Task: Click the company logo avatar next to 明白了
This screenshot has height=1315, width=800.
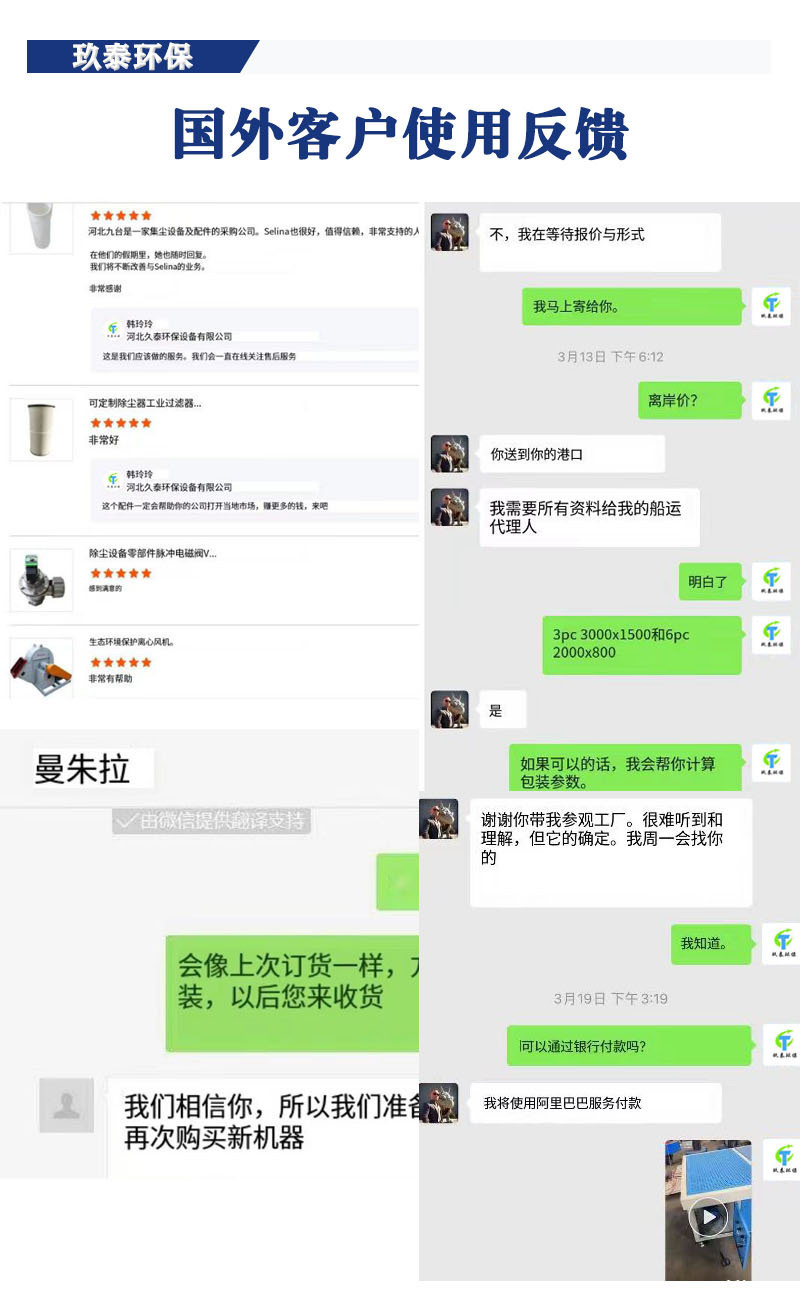Action: coord(771,580)
